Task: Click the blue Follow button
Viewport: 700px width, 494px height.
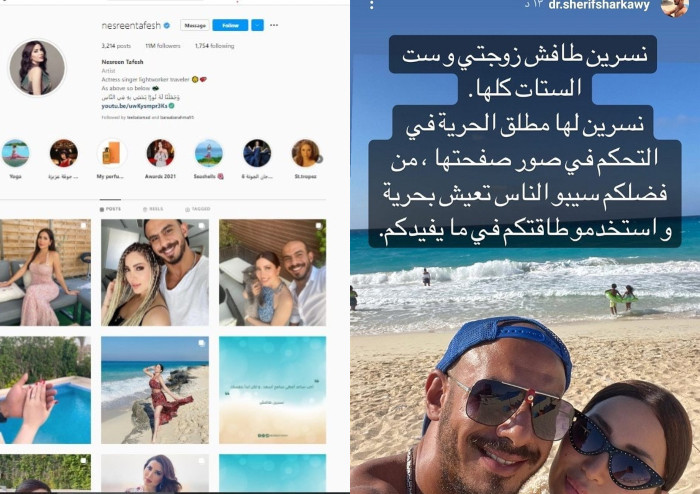Action: pyautogui.click(x=230, y=25)
